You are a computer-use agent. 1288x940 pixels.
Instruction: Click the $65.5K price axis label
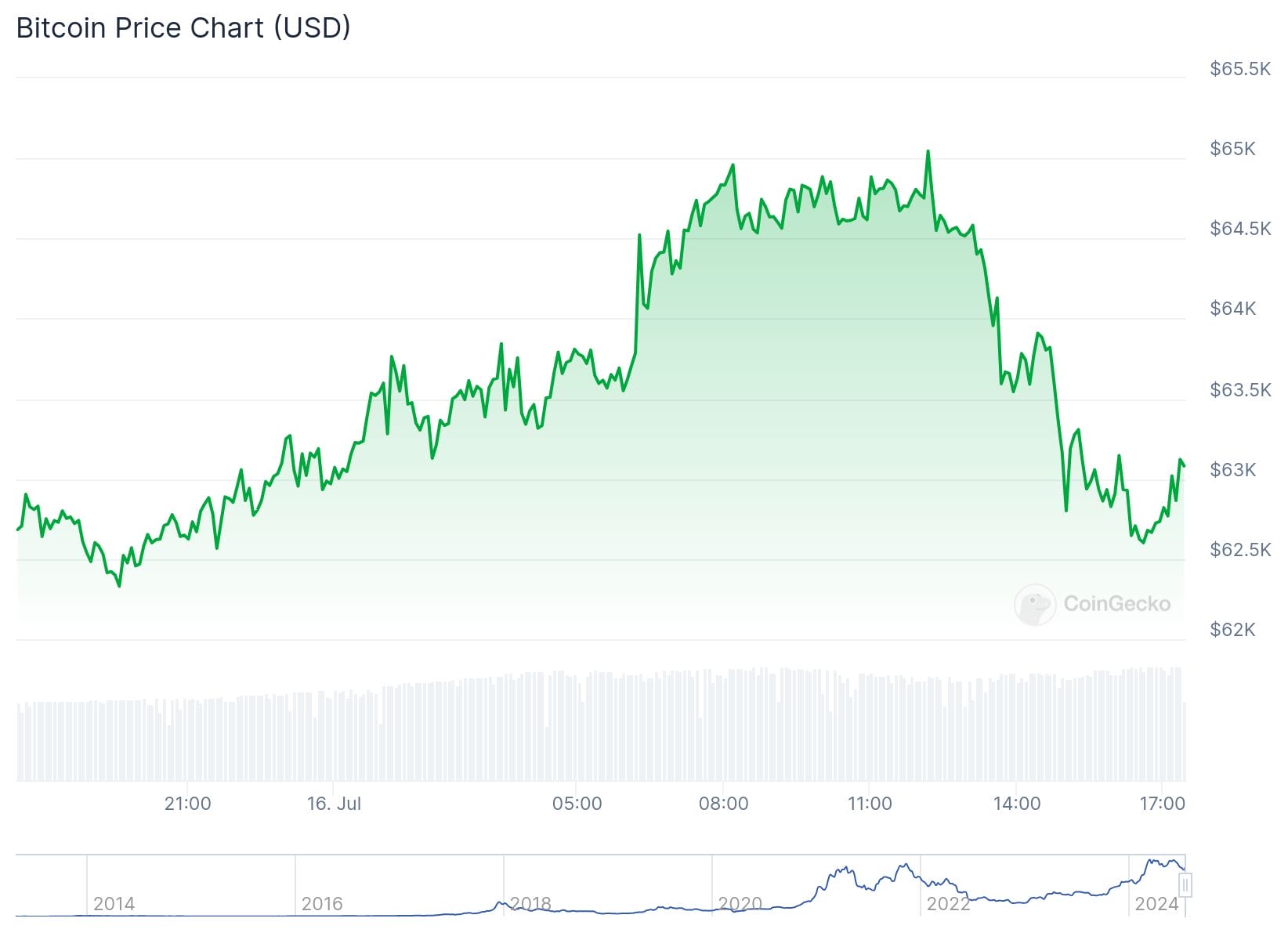pyautogui.click(x=1239, y=69)
